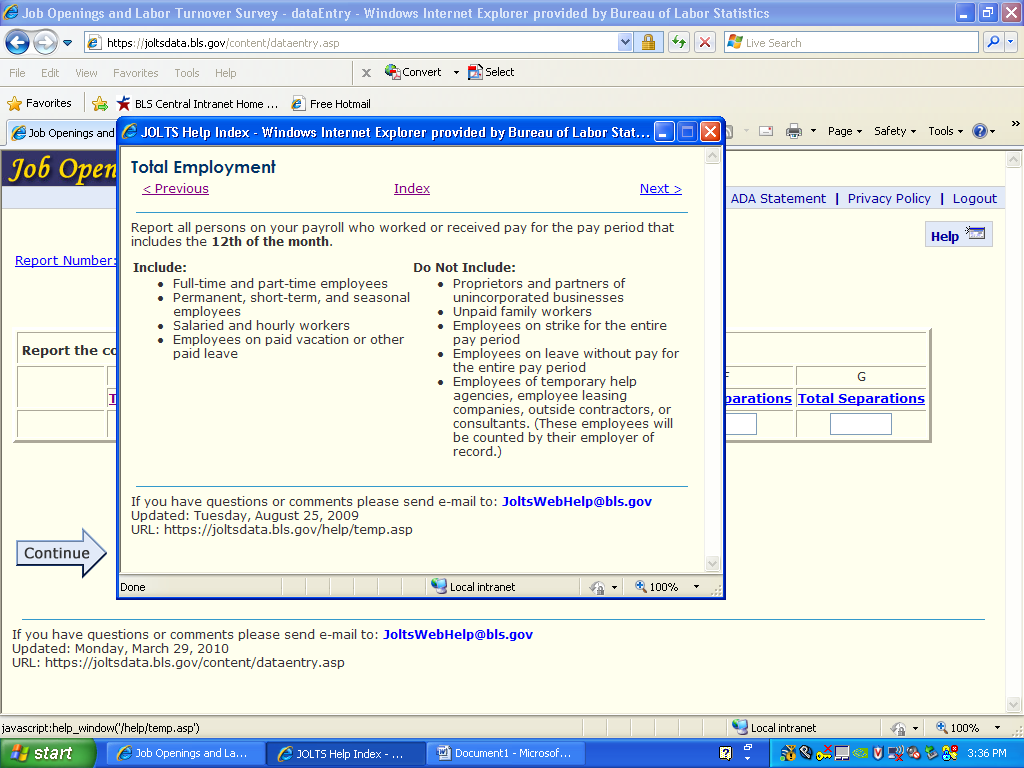The width and height of the screenshot is (1024, 768).
Task: Open the Favorites menu in menu bar
Action: [x=135, y=73]
